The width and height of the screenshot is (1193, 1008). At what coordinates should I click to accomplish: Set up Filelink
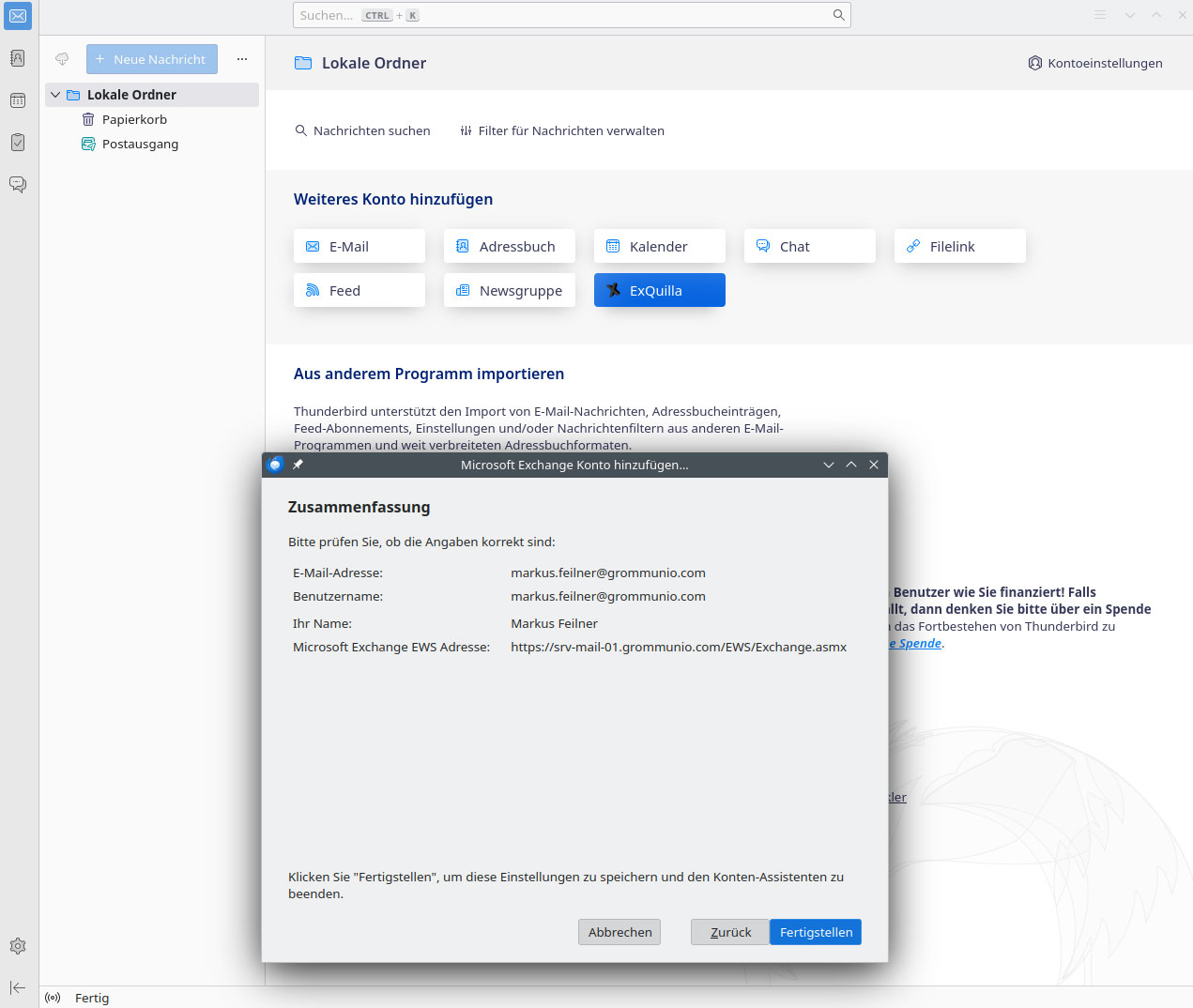coord(960,246)
